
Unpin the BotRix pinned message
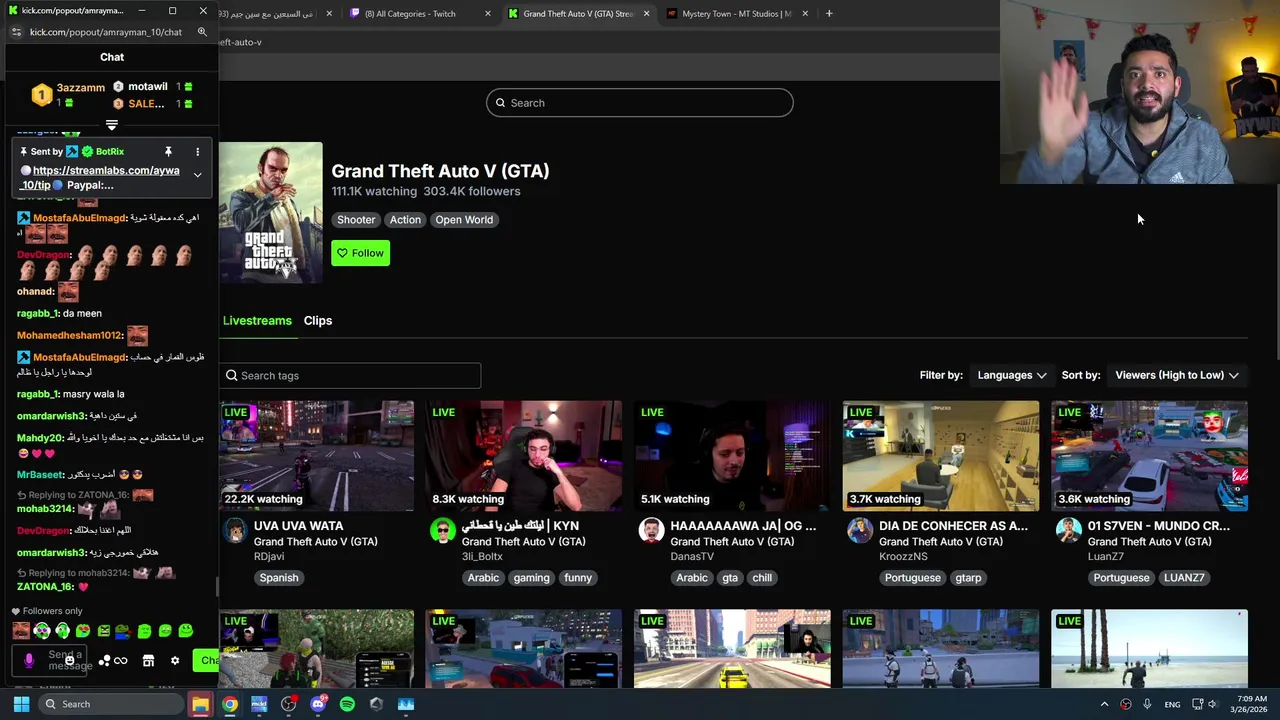click(168, 151)
